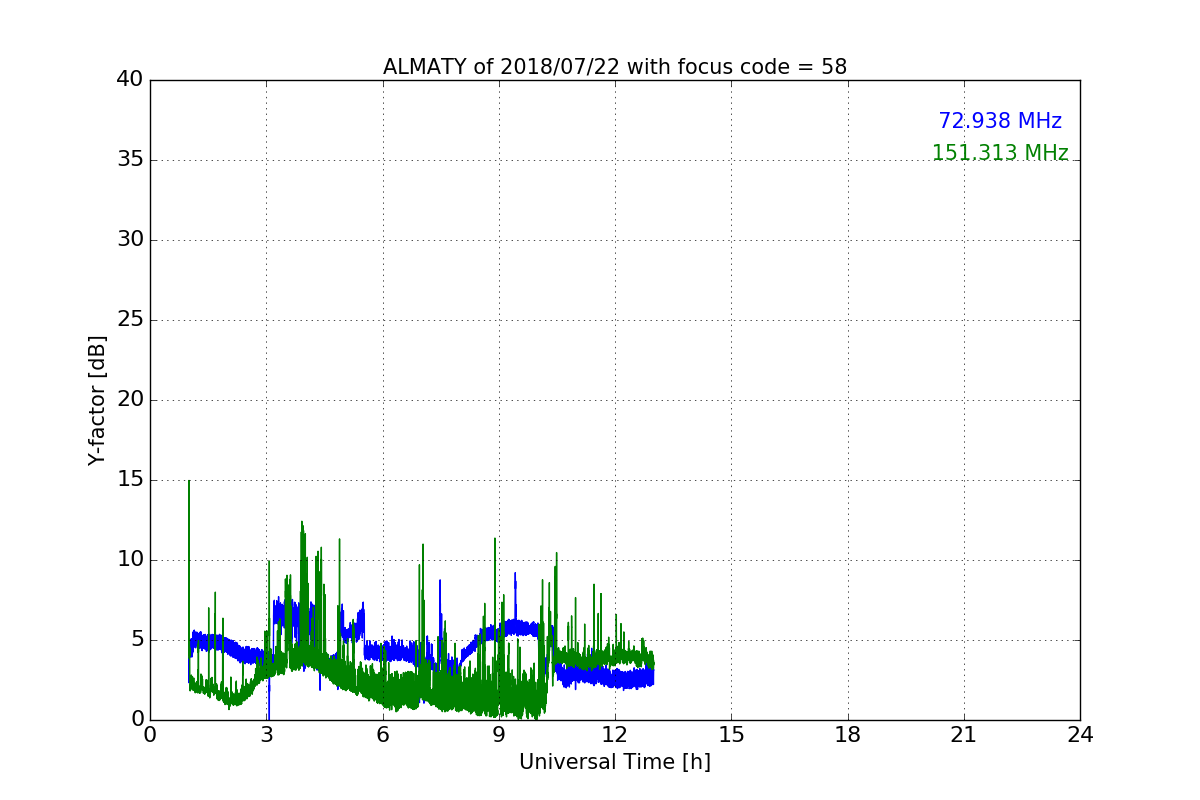Click x-axis tick label 18
This screenshot has width=1200, height=800.
tap(848, 735)
